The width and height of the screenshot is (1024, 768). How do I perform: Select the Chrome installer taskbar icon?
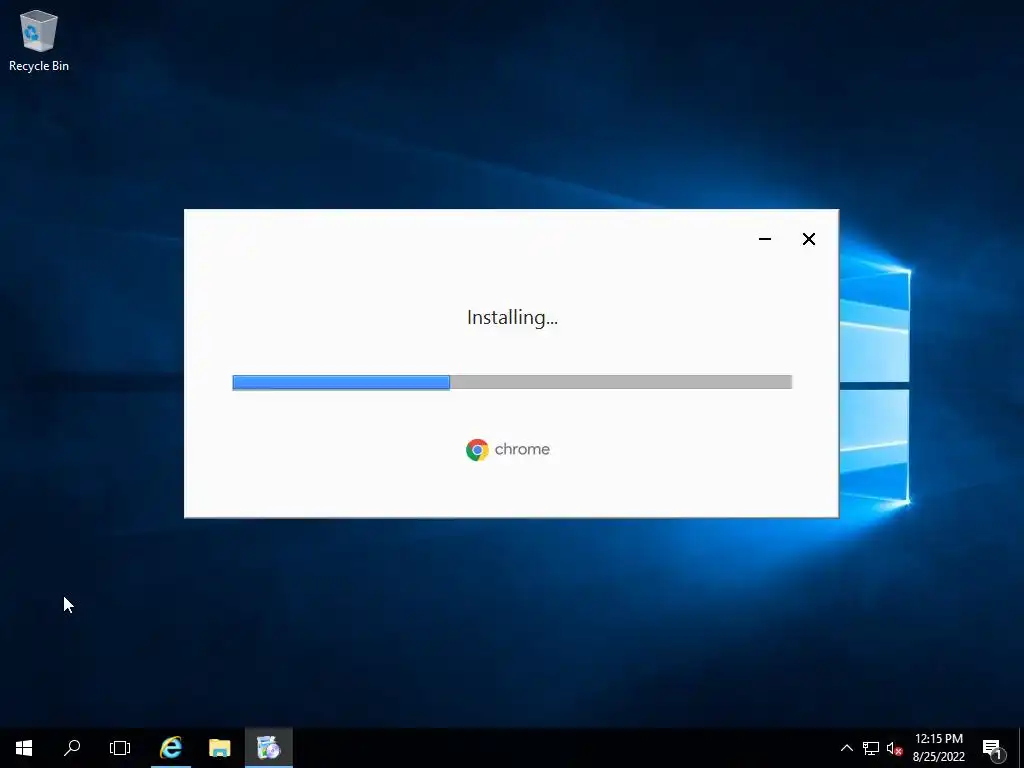coord(268,748)
